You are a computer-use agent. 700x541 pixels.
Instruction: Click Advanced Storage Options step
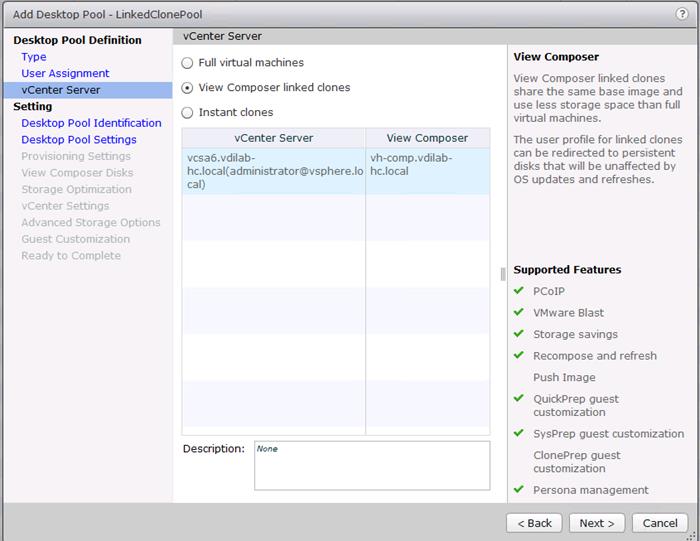point(91,222)
